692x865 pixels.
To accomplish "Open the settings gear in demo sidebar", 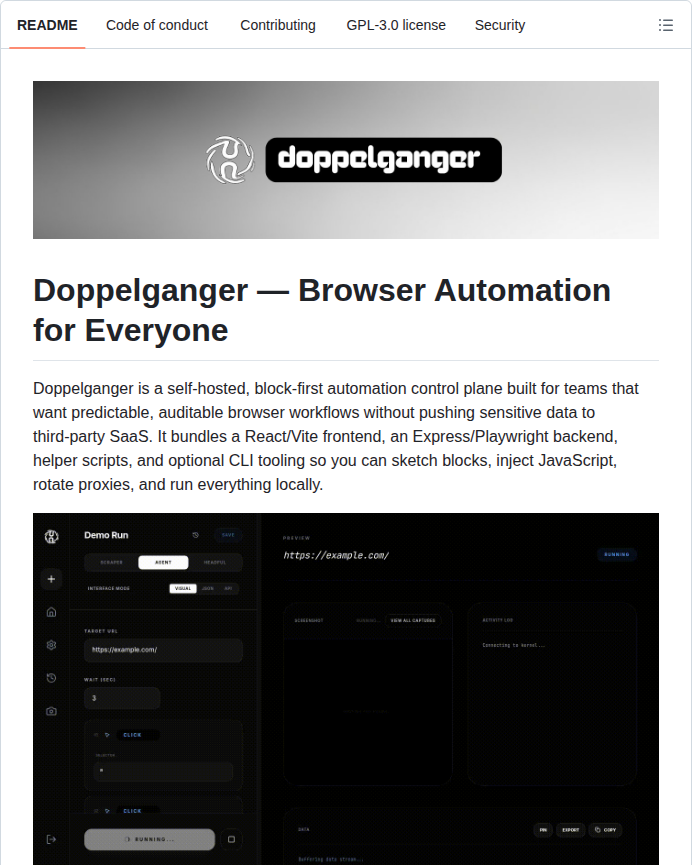I will 51,645.
